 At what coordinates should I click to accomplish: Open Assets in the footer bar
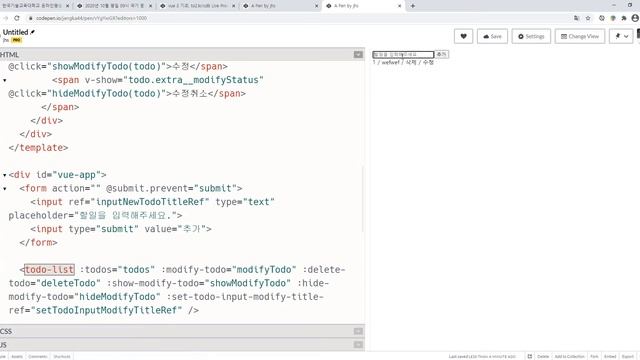(x=17, y=356)
